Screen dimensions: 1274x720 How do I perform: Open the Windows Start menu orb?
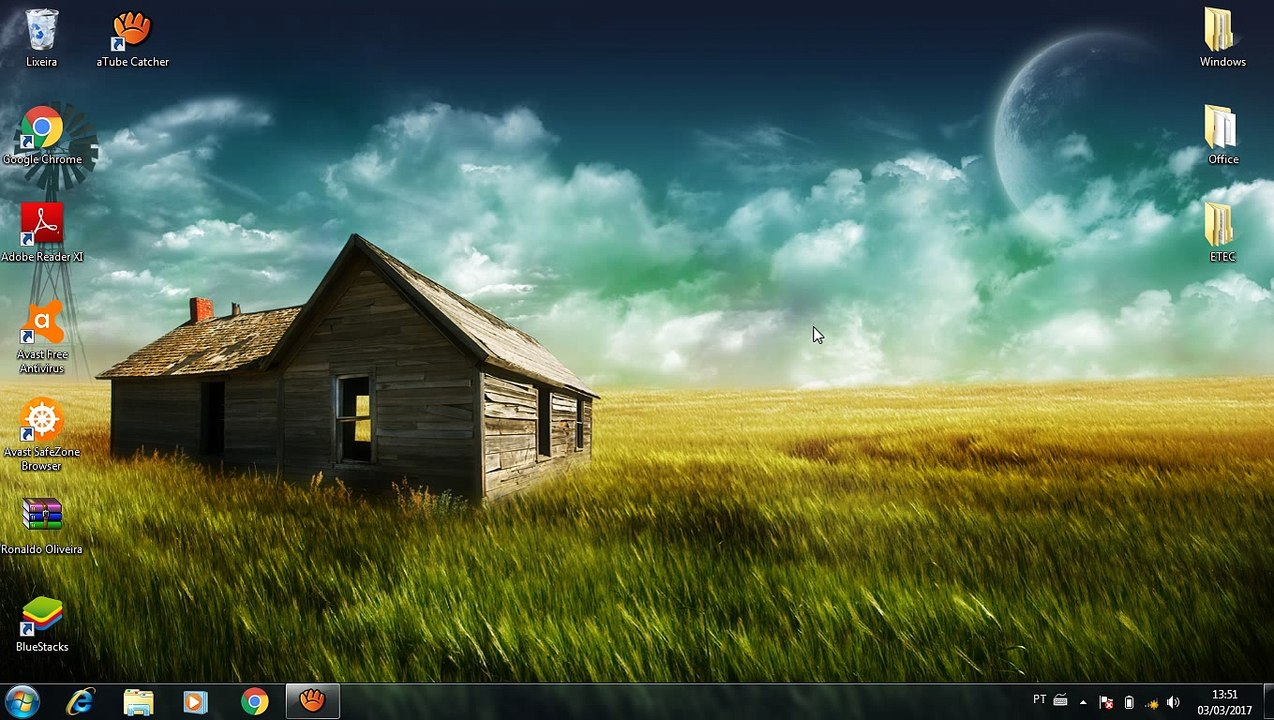tap(22, 702)
